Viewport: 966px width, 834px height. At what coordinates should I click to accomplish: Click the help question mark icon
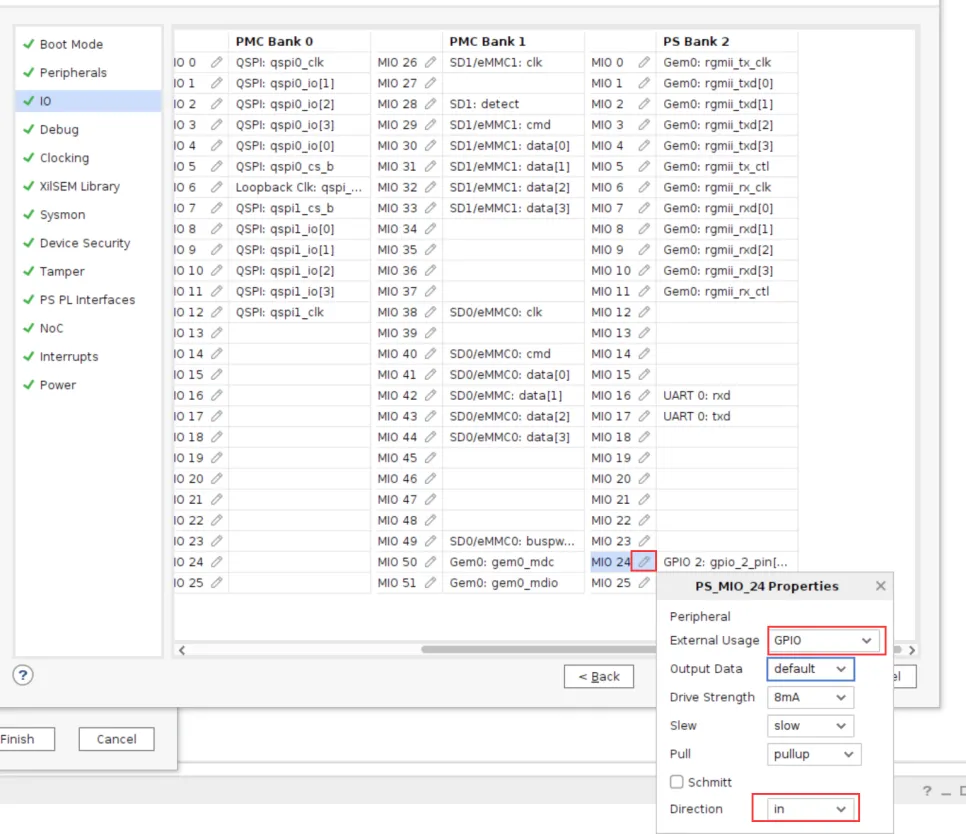[23, 675]
